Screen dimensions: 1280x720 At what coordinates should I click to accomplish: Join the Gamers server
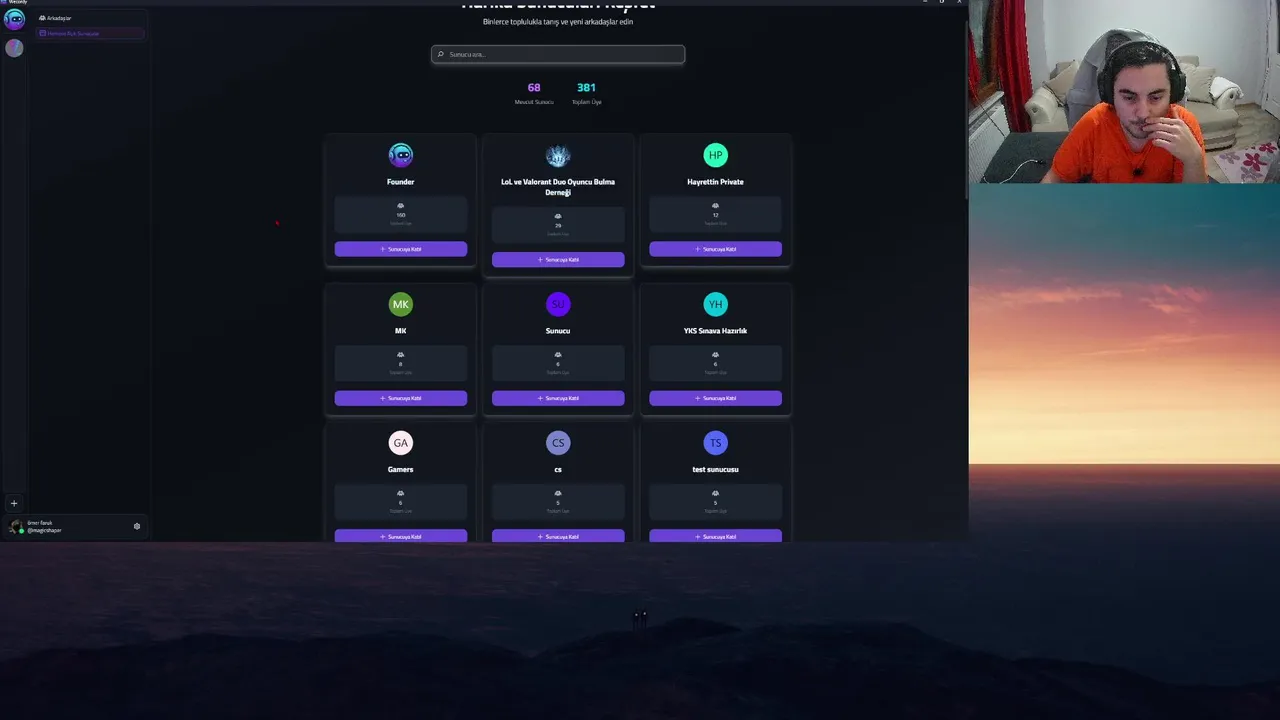[x=401, y=536]
